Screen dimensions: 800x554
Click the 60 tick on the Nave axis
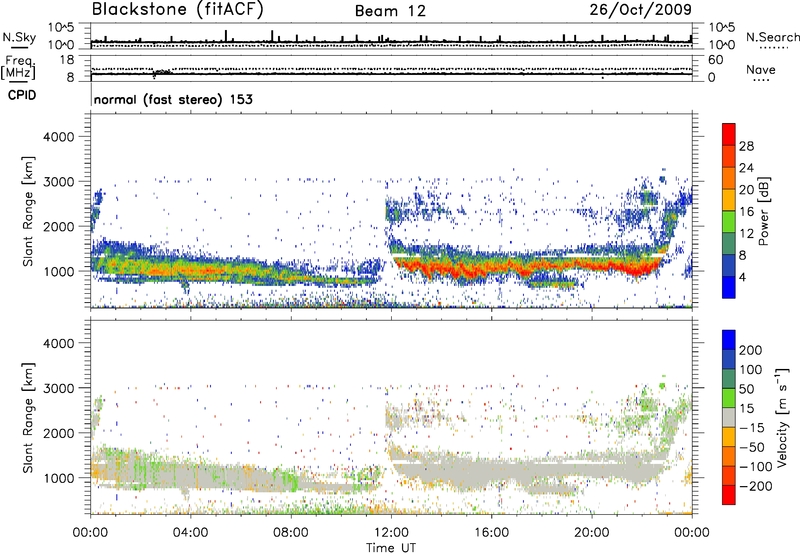coord(715,60)
